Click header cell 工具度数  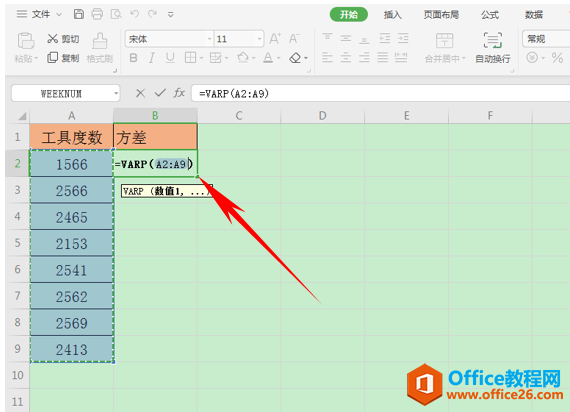[x=72, y=137]
